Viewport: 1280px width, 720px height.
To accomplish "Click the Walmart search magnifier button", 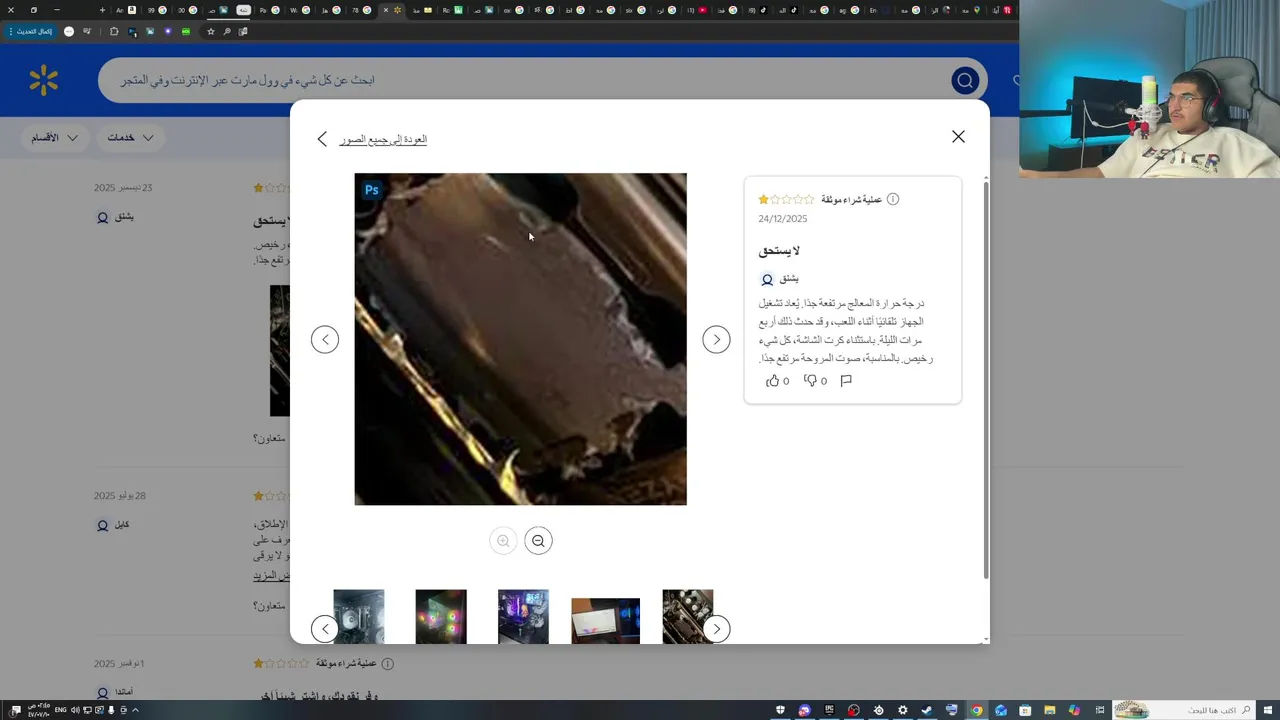I will point(965,80).
